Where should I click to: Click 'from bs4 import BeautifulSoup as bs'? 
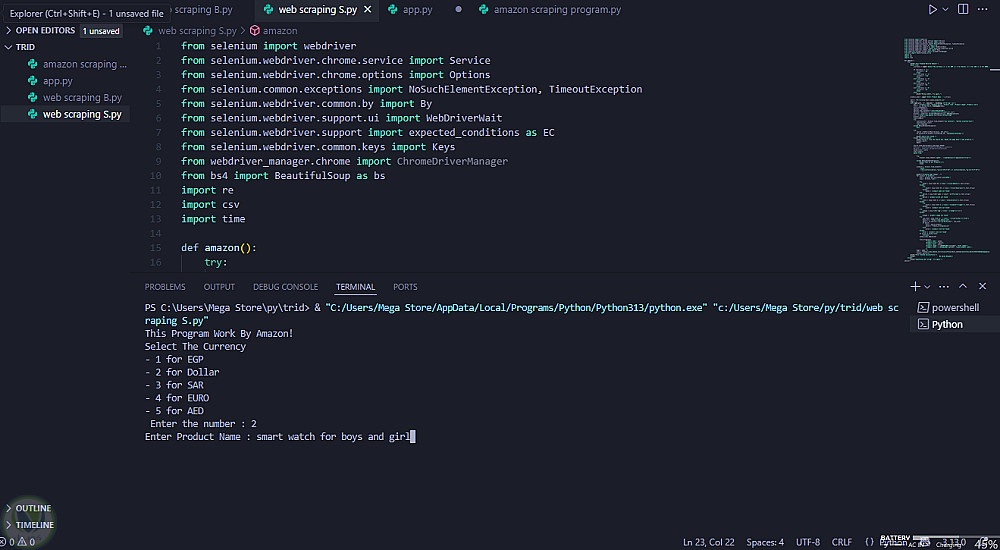click(x=283, y=175)
